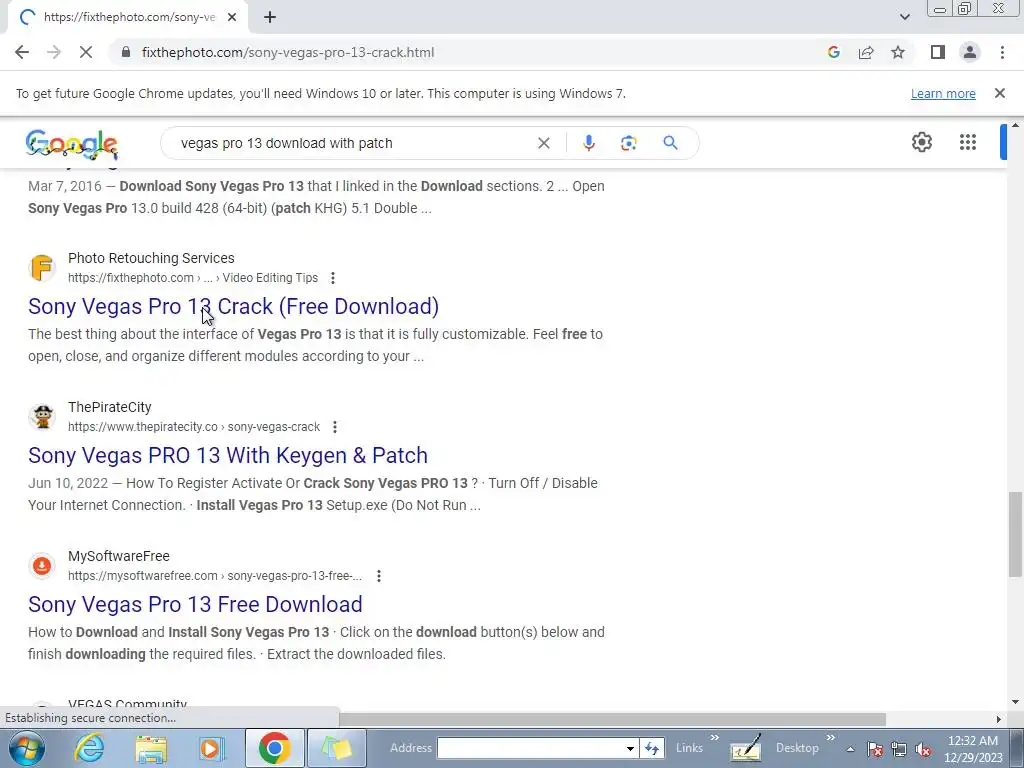Share this page icon

(866, 52)
